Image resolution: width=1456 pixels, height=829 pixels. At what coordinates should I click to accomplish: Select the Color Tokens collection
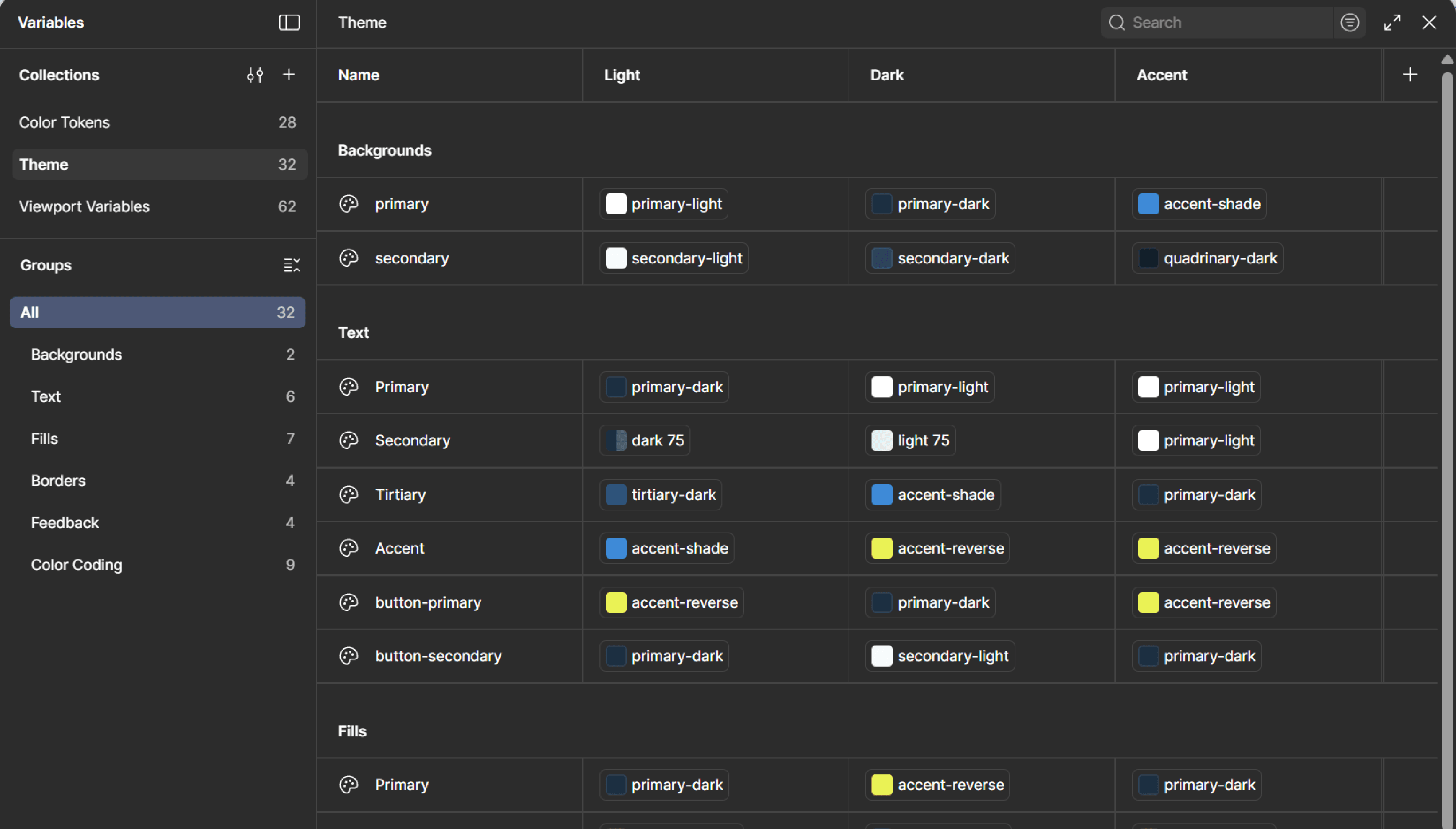(65, 122)
